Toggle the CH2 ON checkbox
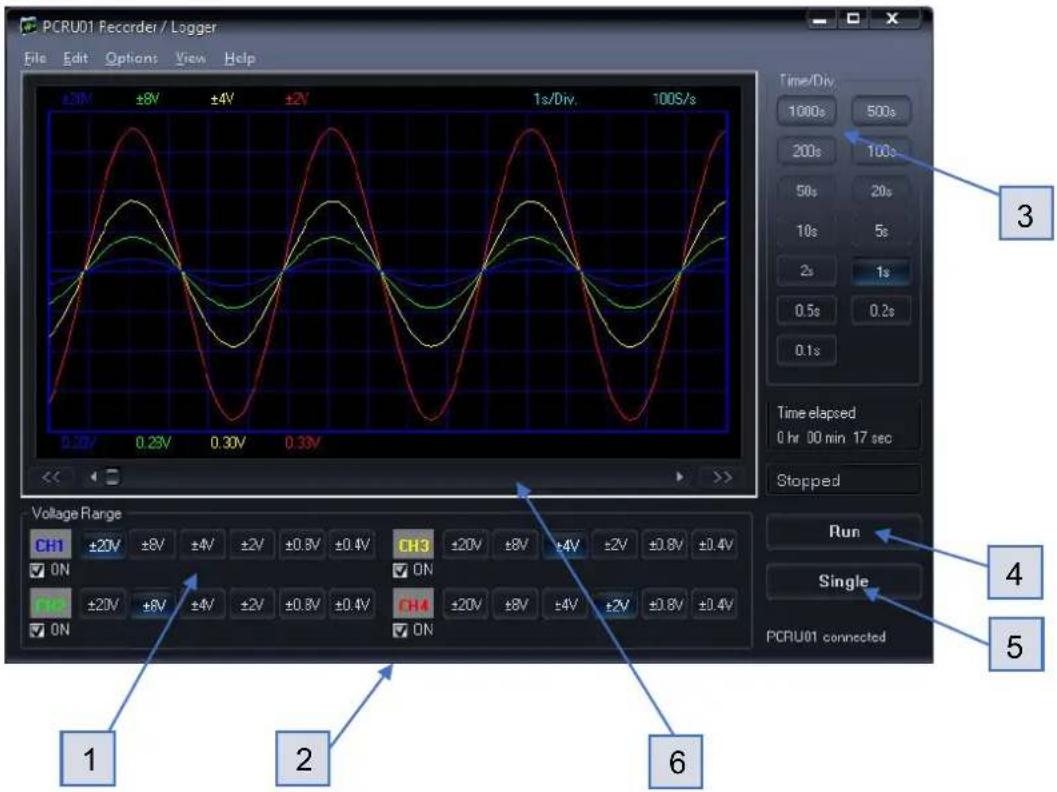This screenshot has width=1057, height=792. click(38, 630)
